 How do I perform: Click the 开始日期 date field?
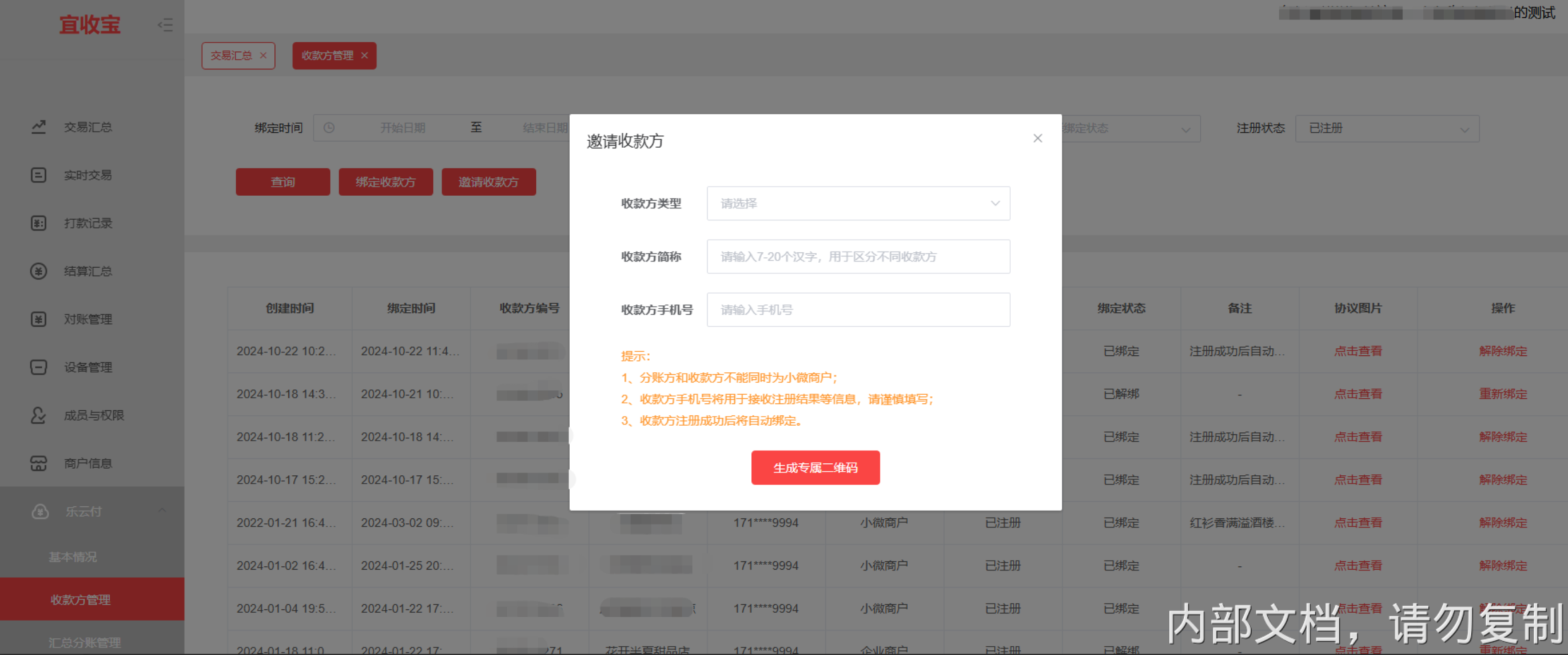pos(403,128)
